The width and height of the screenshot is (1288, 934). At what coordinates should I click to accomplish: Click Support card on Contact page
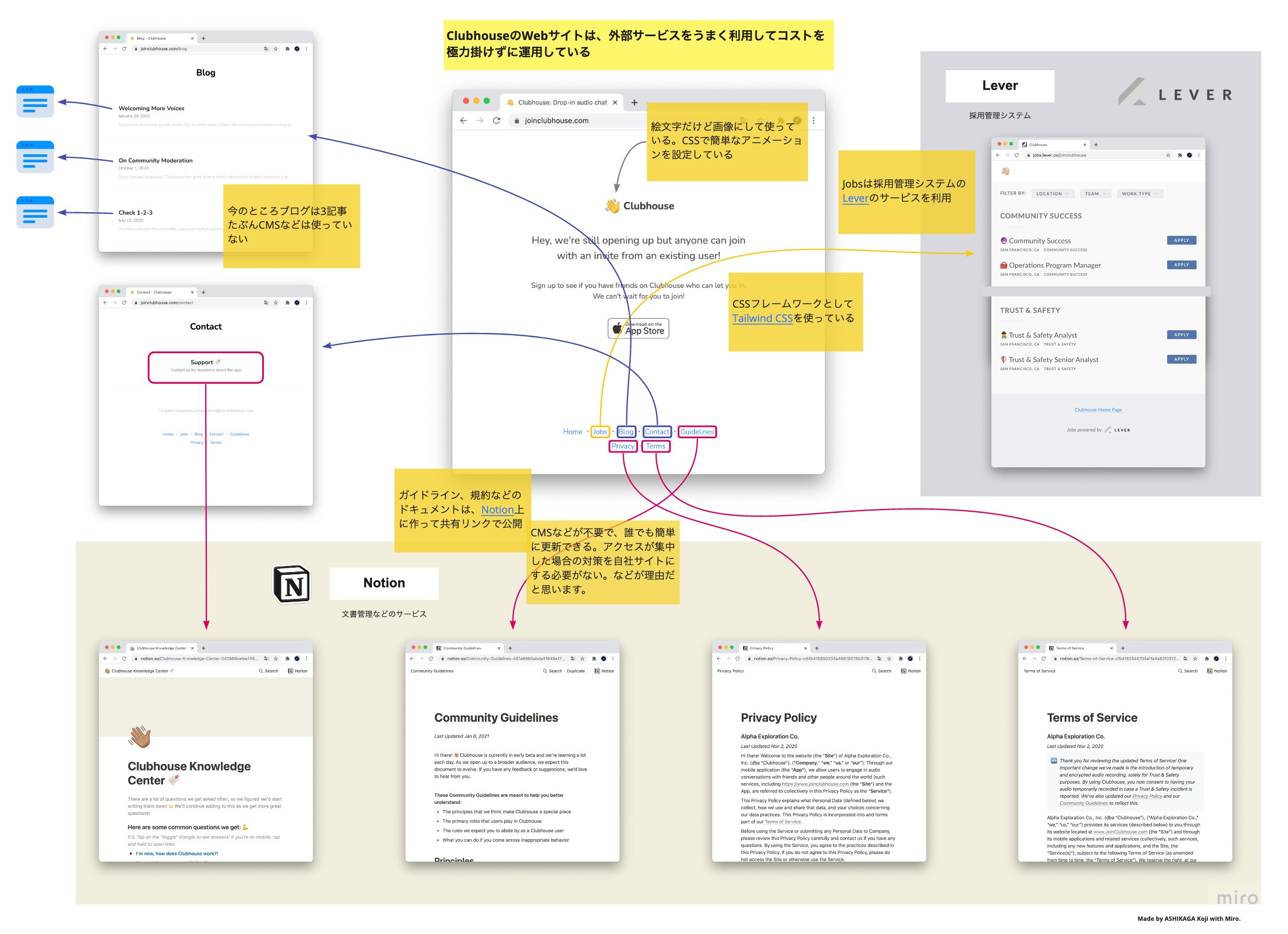tap(206, 367)
